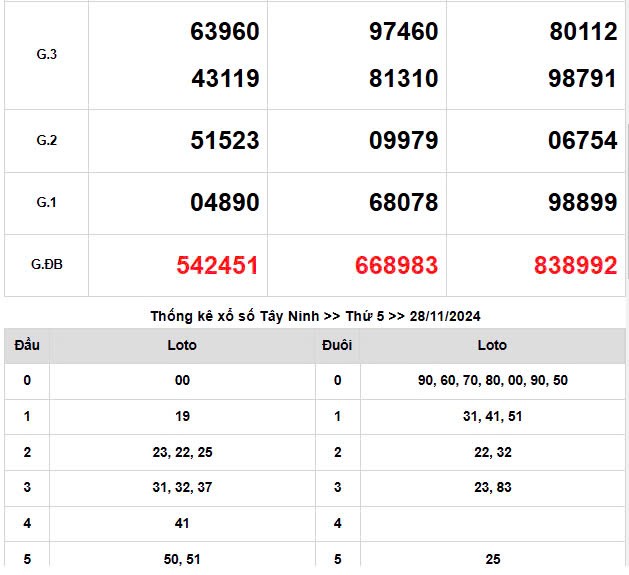Viewport: 629px width, 575px height.
Task: Click the Tây Ninh statistics heading
Action: (315, 316)
